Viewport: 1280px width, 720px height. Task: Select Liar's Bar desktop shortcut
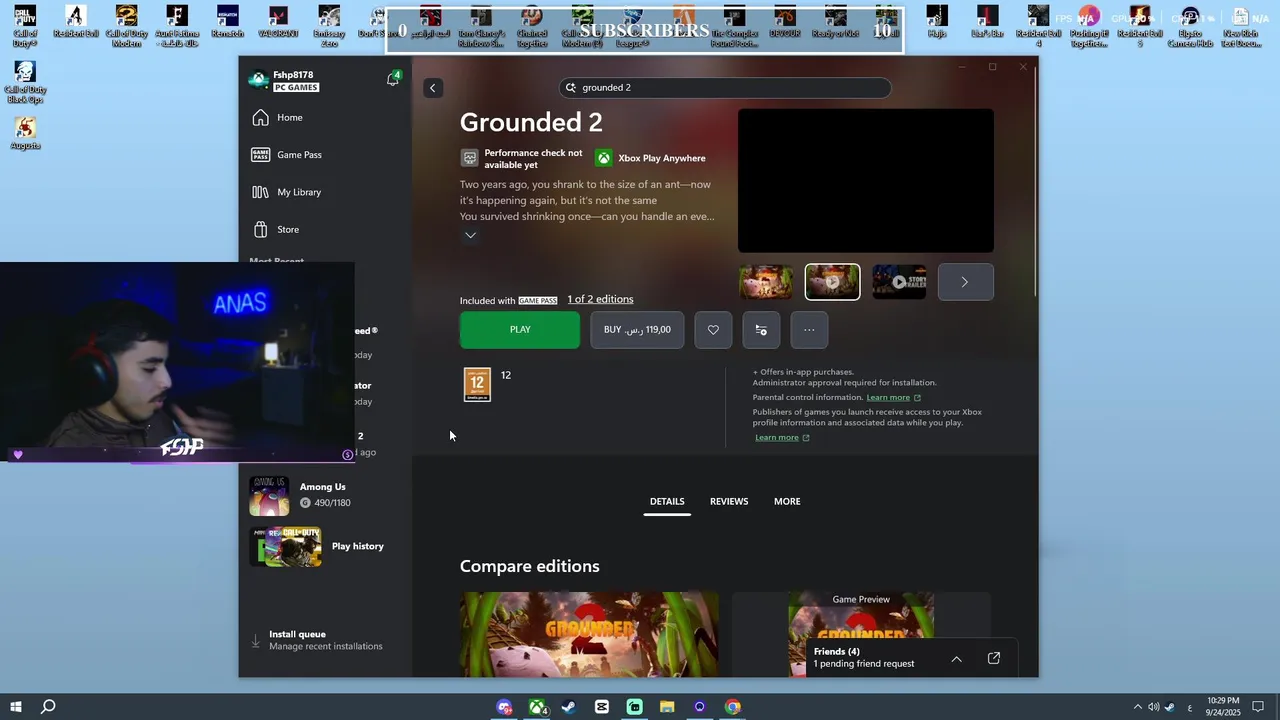pyautogui.click(x=987, y=22)
